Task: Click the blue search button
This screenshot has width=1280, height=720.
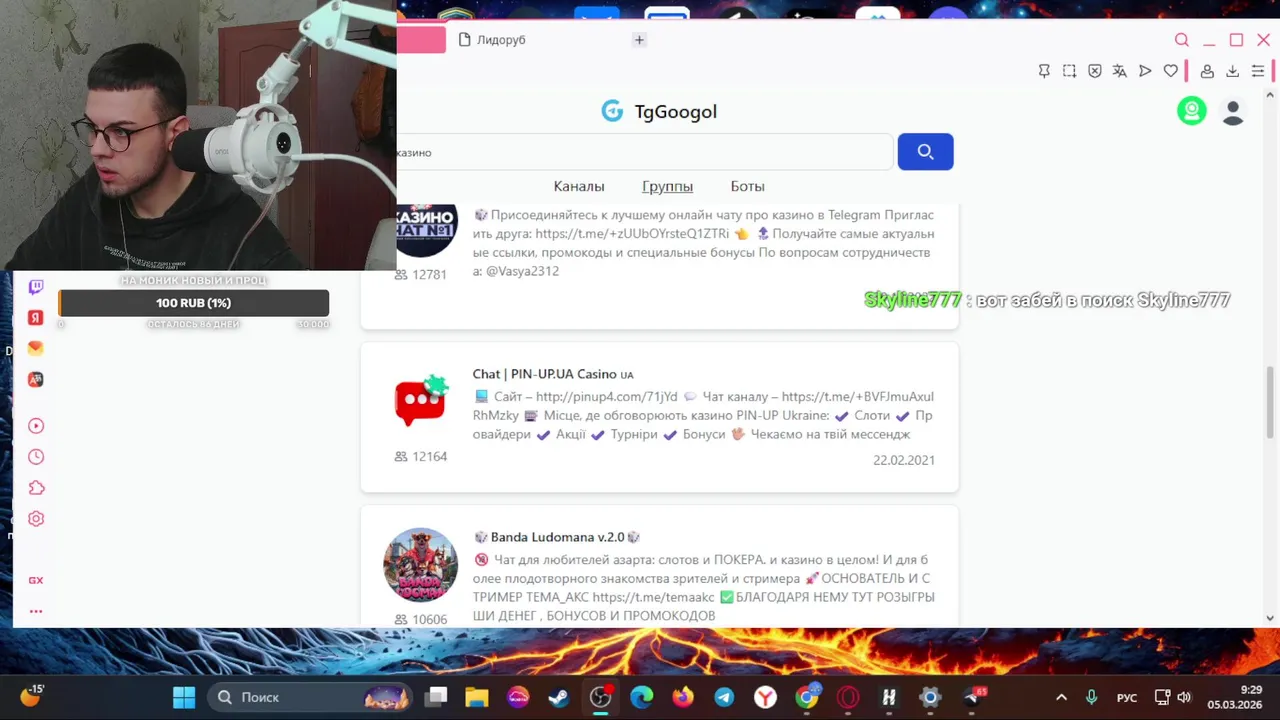Action: click(x=925, y=152)
